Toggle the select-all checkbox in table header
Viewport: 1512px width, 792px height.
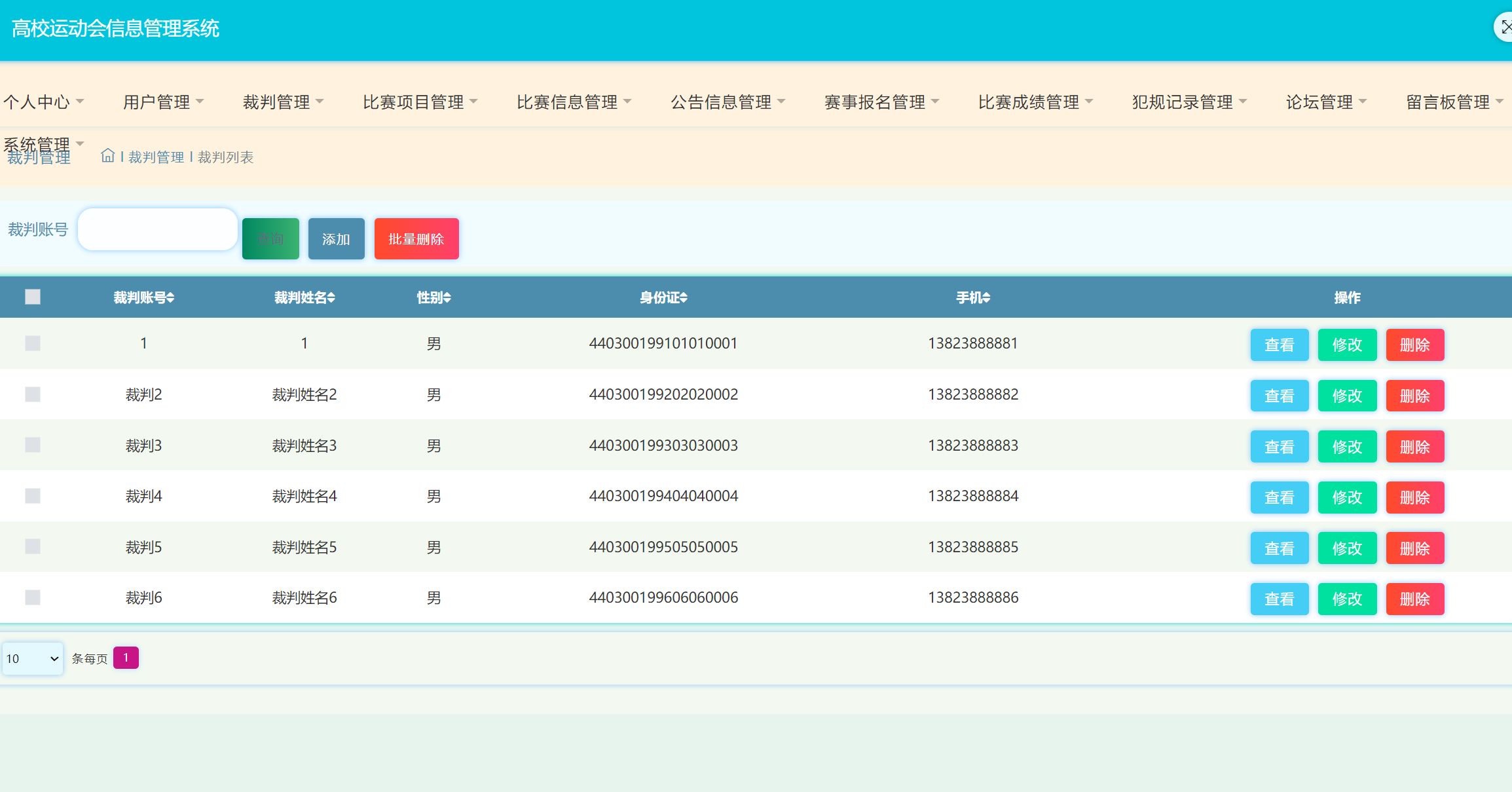point(33,297)
